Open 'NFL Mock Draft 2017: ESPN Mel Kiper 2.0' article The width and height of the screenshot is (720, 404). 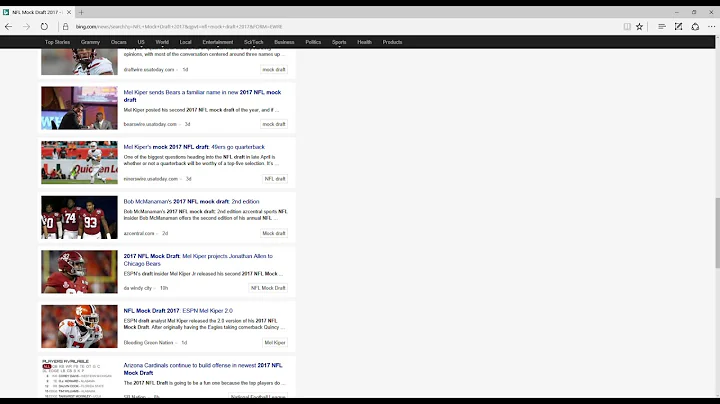(x=178, y=311)
